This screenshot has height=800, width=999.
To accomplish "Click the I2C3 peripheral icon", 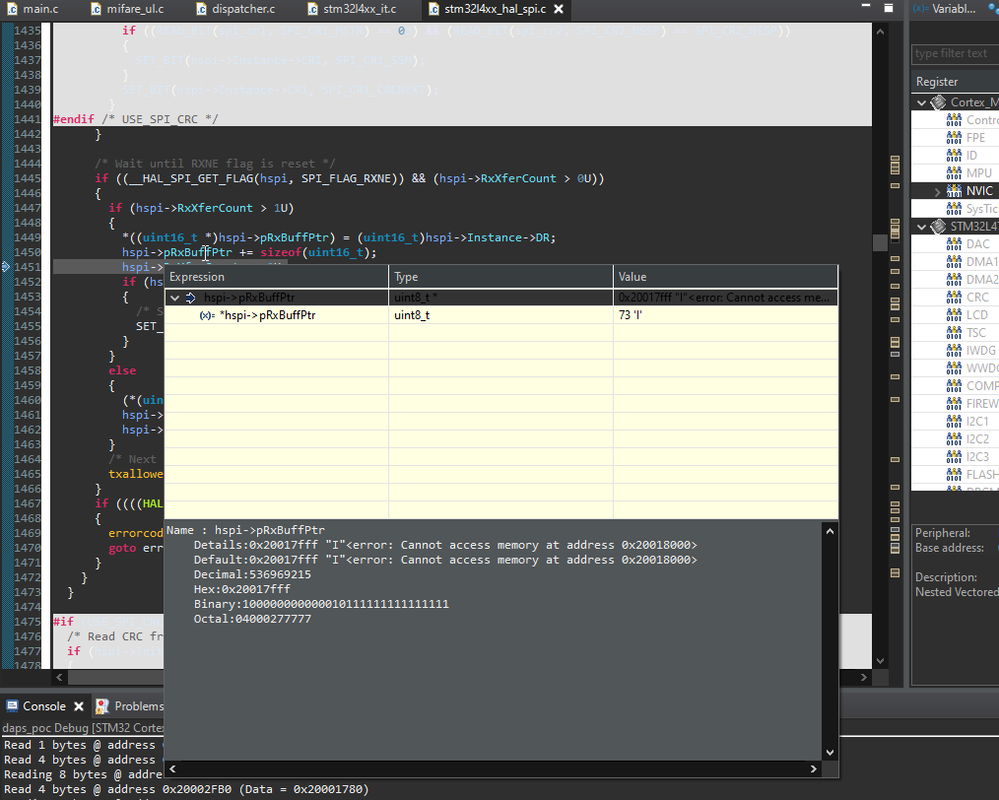I will [954, 457].
